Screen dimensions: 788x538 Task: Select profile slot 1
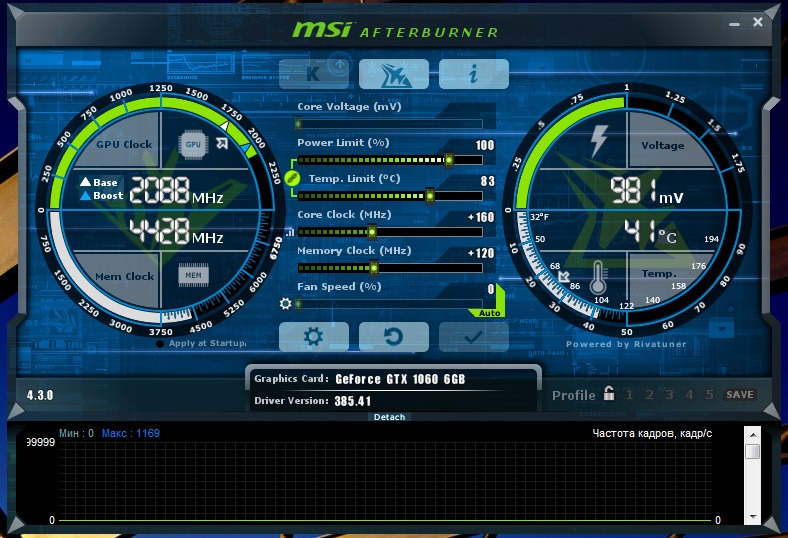(x=629, y=395)
